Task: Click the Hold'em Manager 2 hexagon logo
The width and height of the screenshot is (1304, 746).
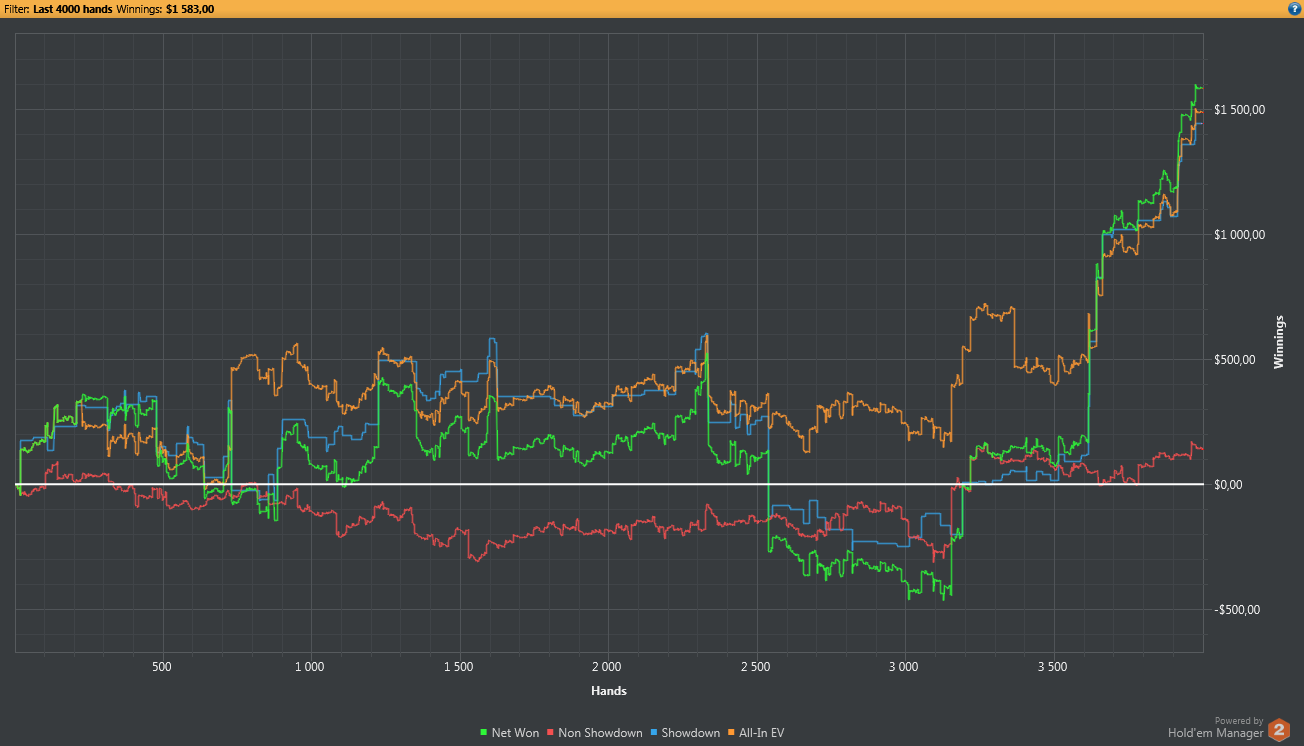Action: click(x=1279, y=730)
